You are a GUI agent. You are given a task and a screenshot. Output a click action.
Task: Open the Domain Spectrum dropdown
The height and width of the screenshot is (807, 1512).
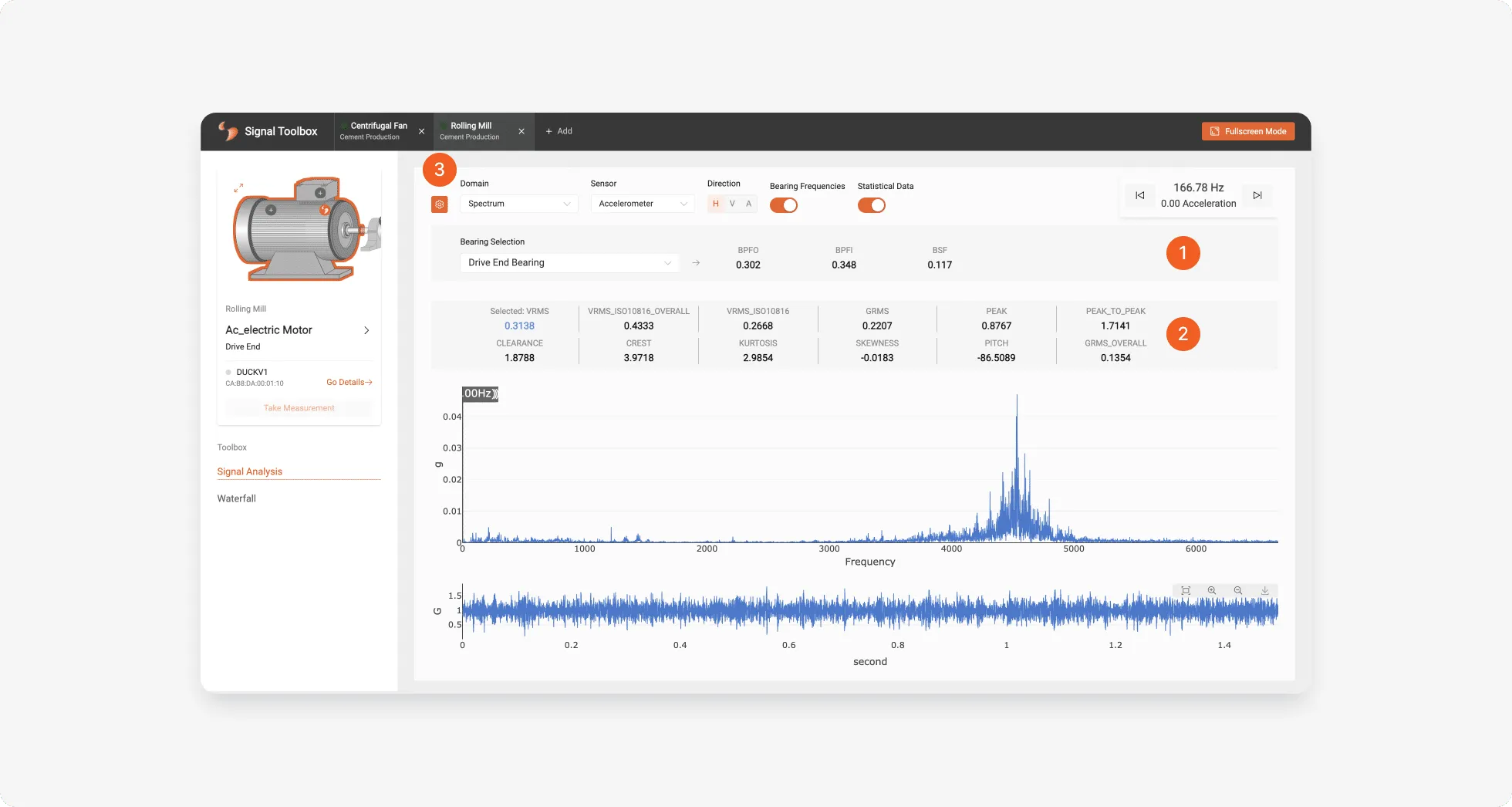519,204
